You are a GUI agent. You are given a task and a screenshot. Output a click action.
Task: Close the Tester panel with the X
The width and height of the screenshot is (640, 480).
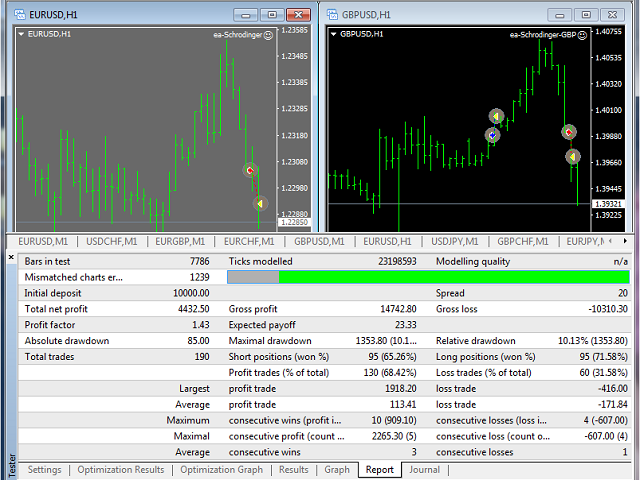11,258
